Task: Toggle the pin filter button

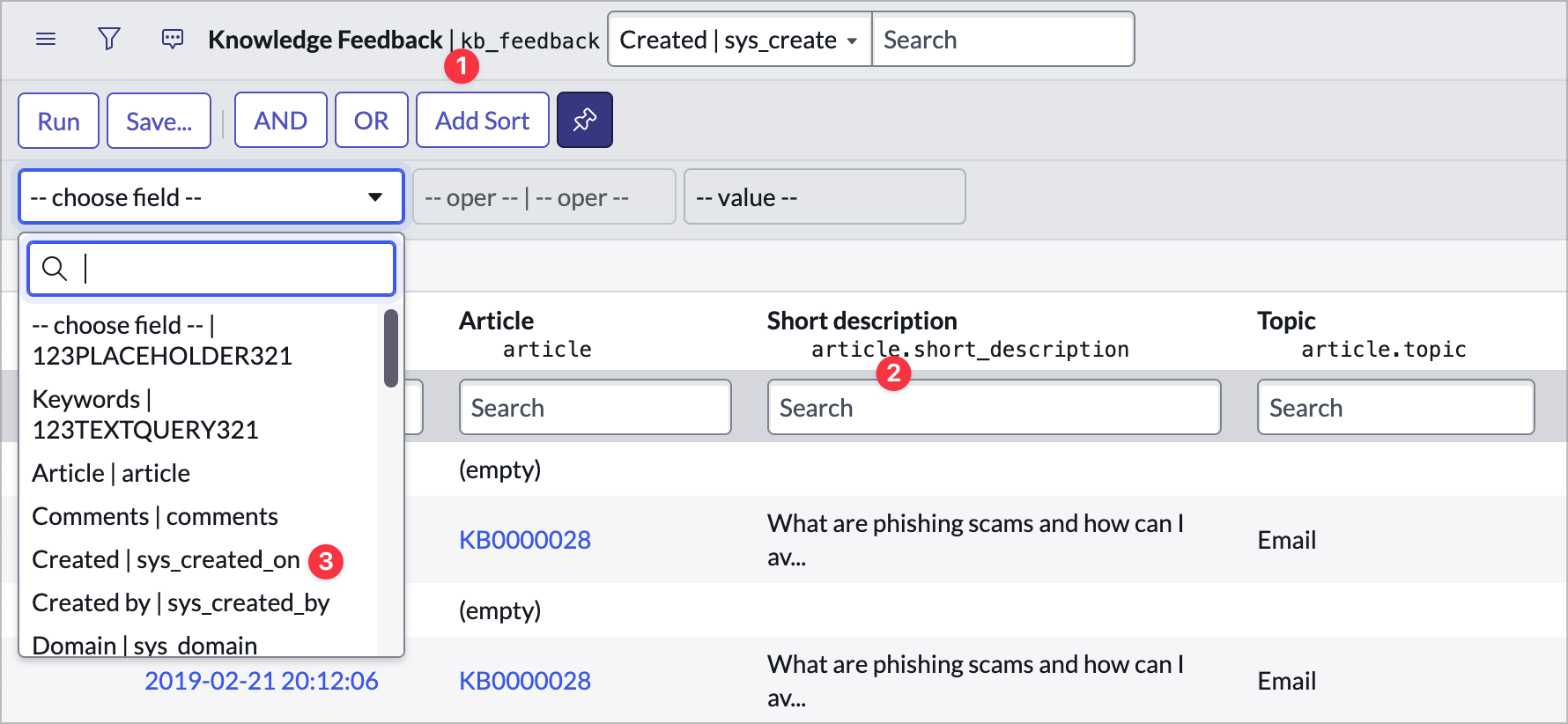Action: pos(584,121)
